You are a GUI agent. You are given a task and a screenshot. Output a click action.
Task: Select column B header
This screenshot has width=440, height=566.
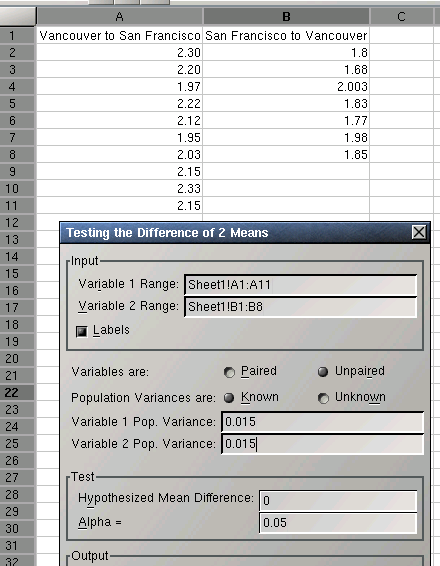tap(286, 17)
